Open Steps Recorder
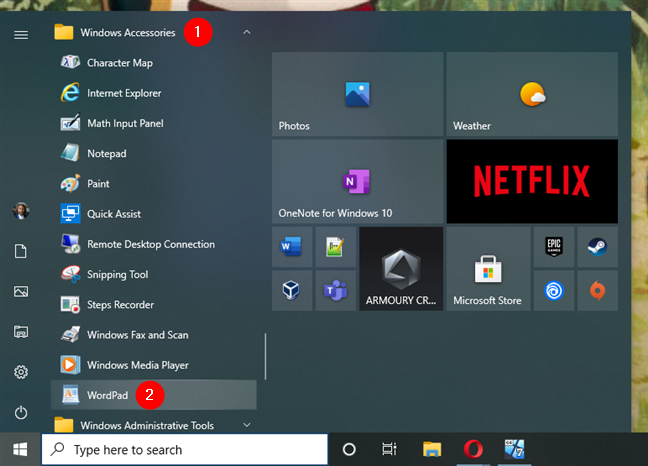 (x=153, y=304)
